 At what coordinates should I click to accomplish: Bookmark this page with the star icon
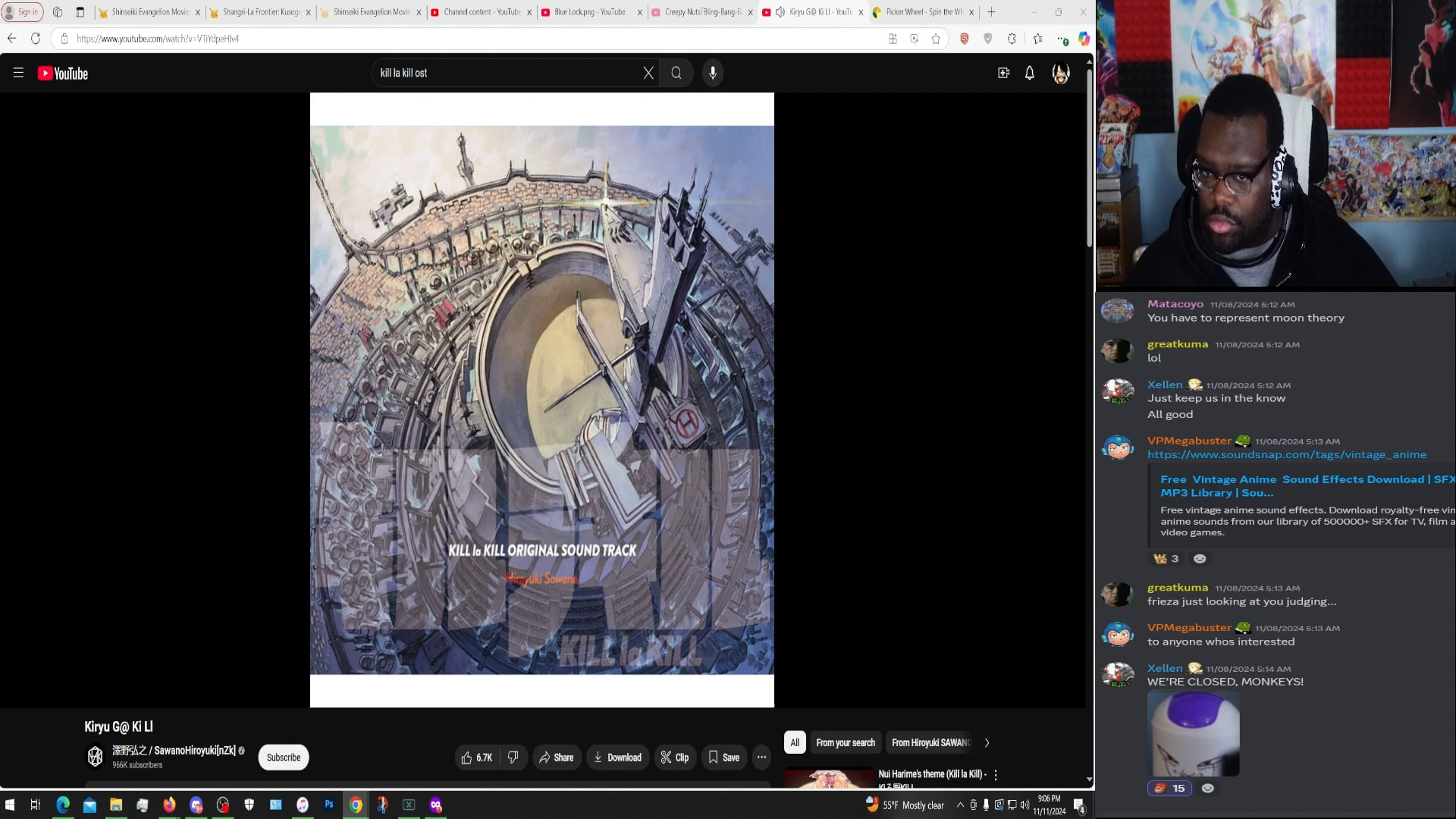tap(936, 39)
